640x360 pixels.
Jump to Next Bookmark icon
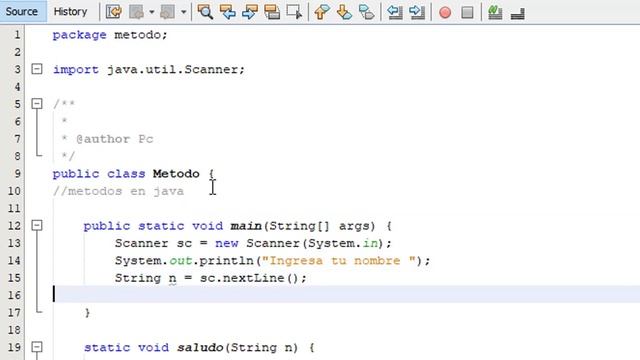[x=344, y=12]
